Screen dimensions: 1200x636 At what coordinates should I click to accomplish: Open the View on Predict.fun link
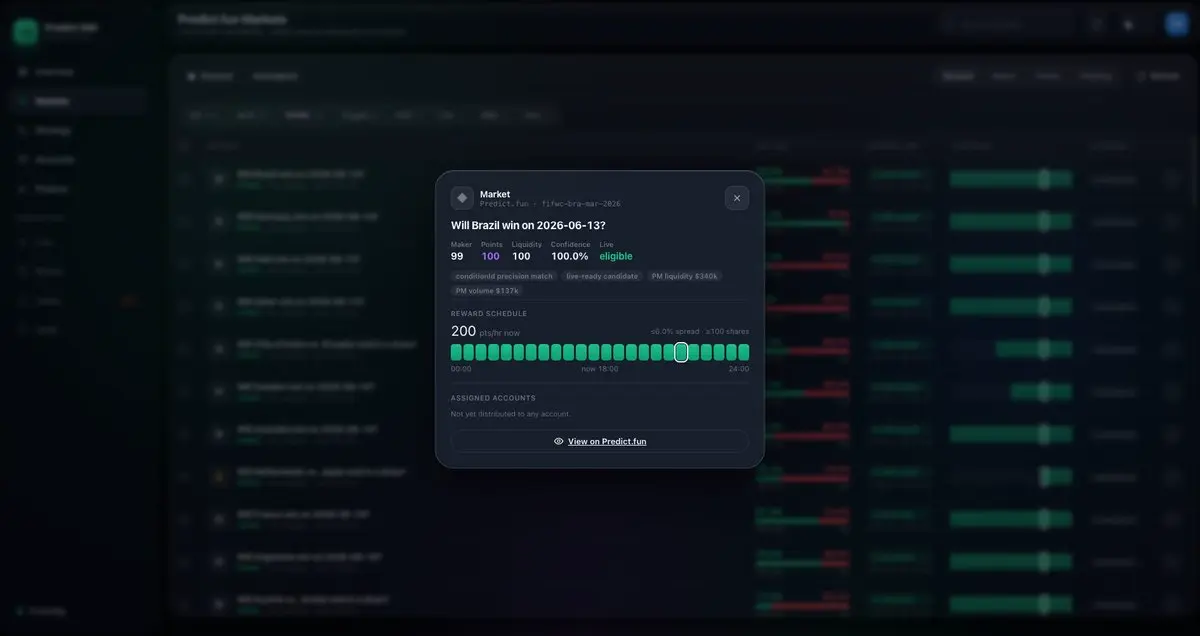pos(600,441)
